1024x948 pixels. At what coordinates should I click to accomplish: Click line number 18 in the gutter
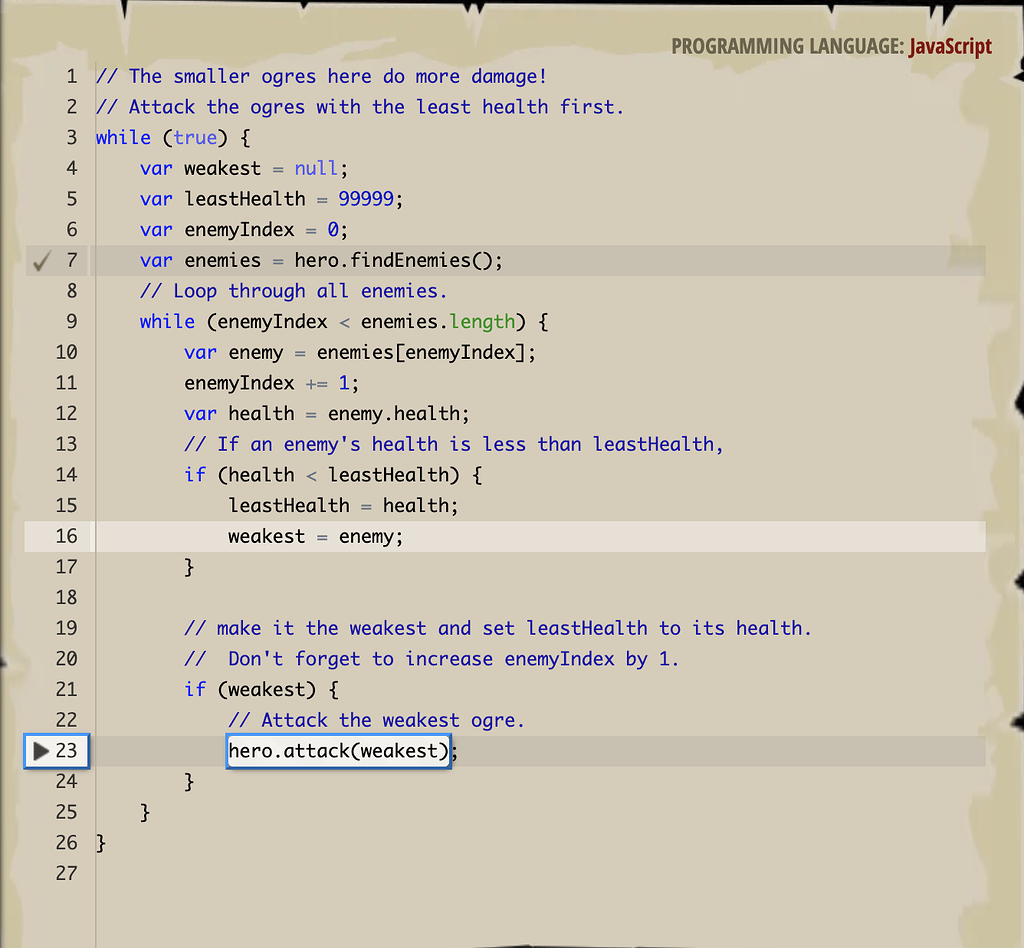pyautogui.click(x=66, y=597)
